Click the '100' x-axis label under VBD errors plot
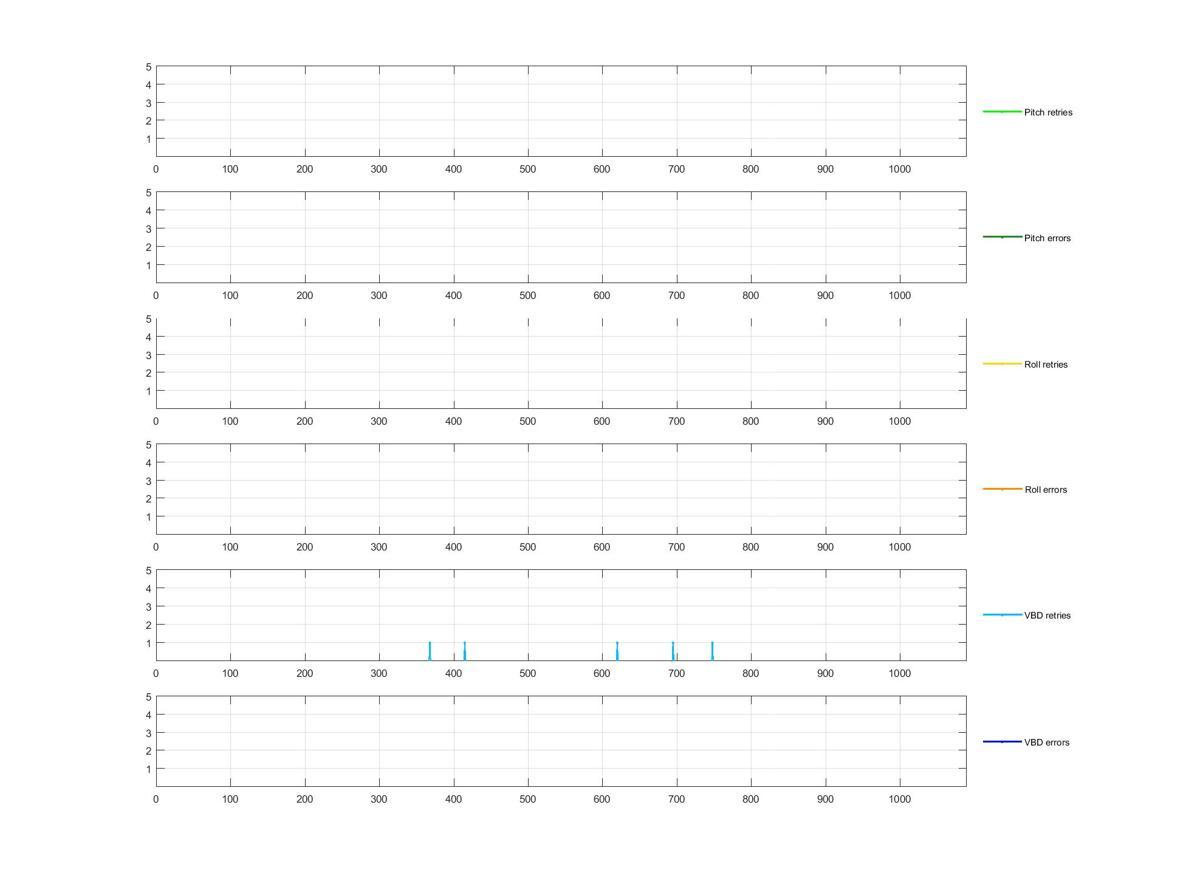 pyautogui.click(x=230, y=800)
